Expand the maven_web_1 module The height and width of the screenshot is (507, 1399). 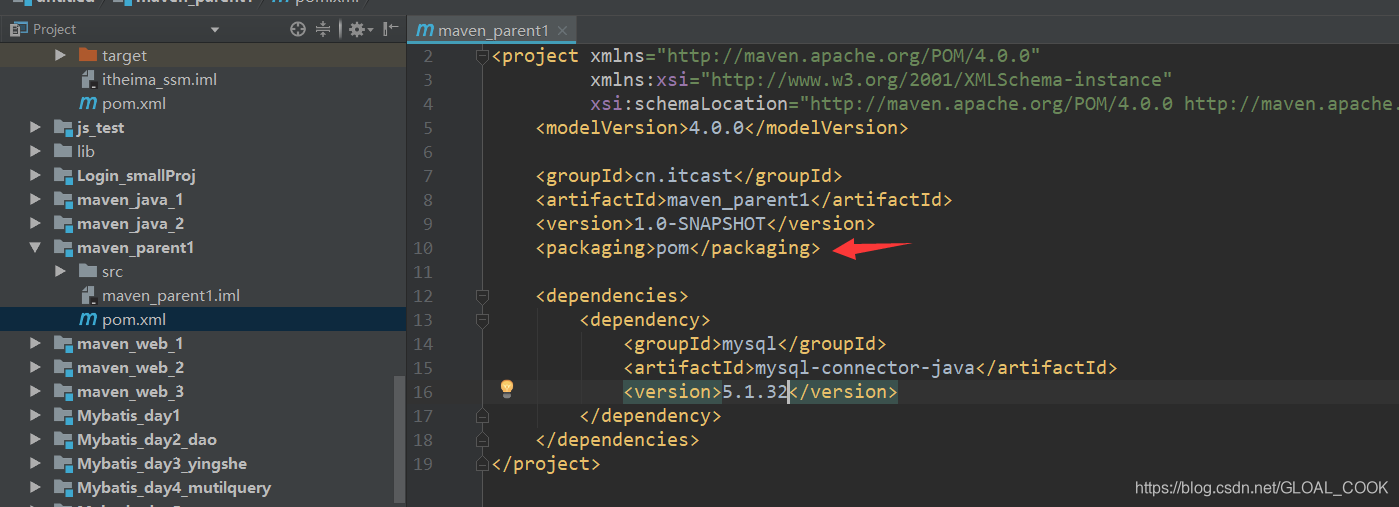click(x=36, y=343)
